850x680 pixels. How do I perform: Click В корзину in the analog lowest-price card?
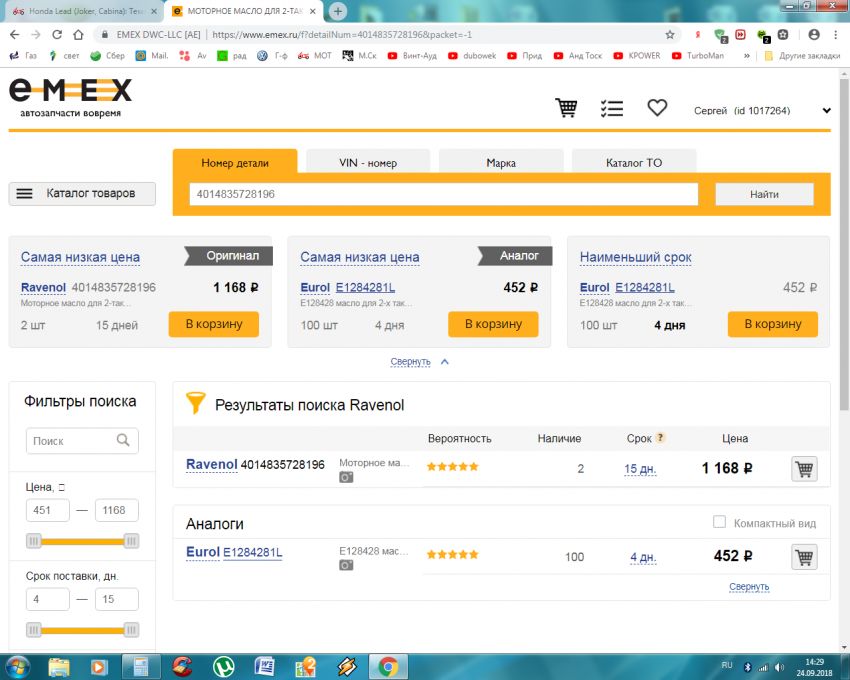493,324
